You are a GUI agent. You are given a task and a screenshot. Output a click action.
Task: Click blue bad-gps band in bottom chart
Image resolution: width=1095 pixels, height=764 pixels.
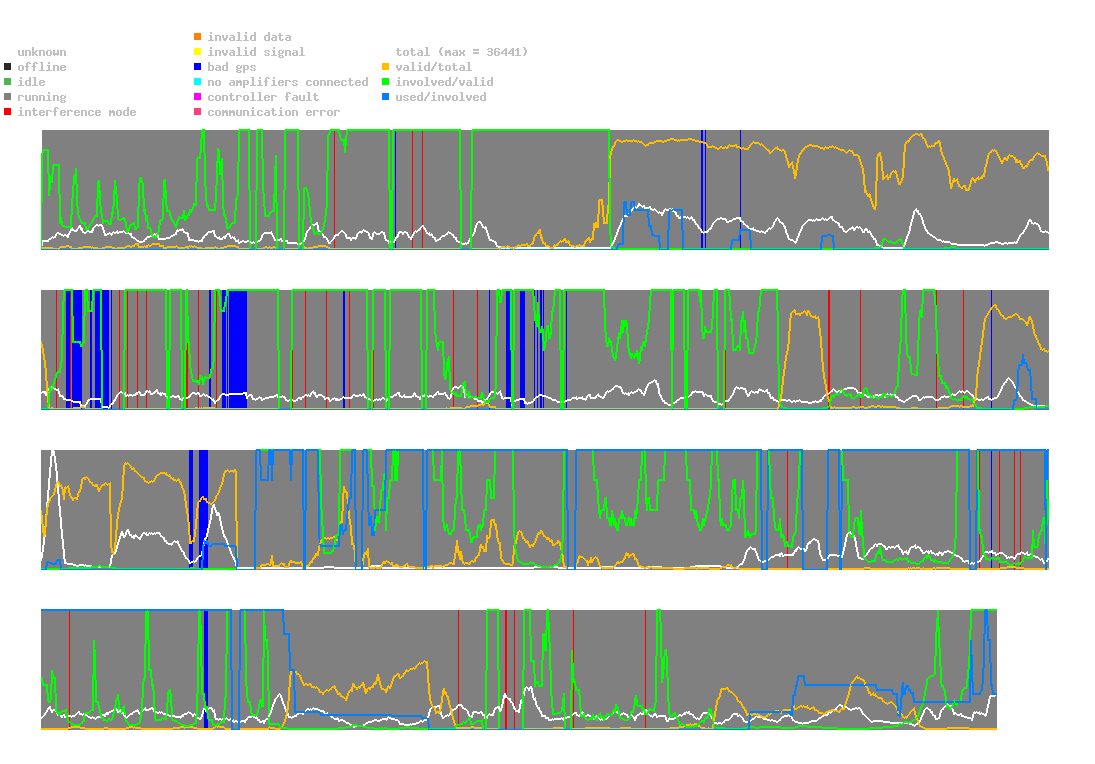tap(206, 669)
